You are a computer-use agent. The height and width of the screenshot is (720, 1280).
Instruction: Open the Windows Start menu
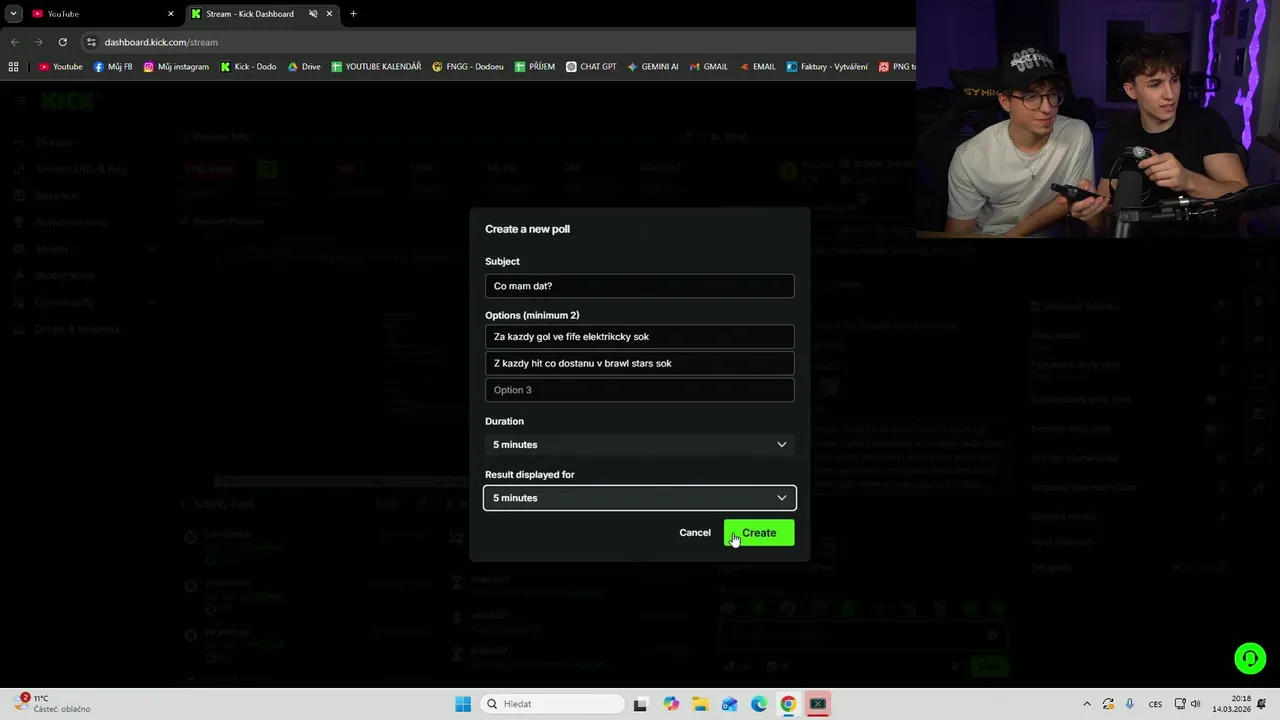pyautogui.click(x=463, y=704)
